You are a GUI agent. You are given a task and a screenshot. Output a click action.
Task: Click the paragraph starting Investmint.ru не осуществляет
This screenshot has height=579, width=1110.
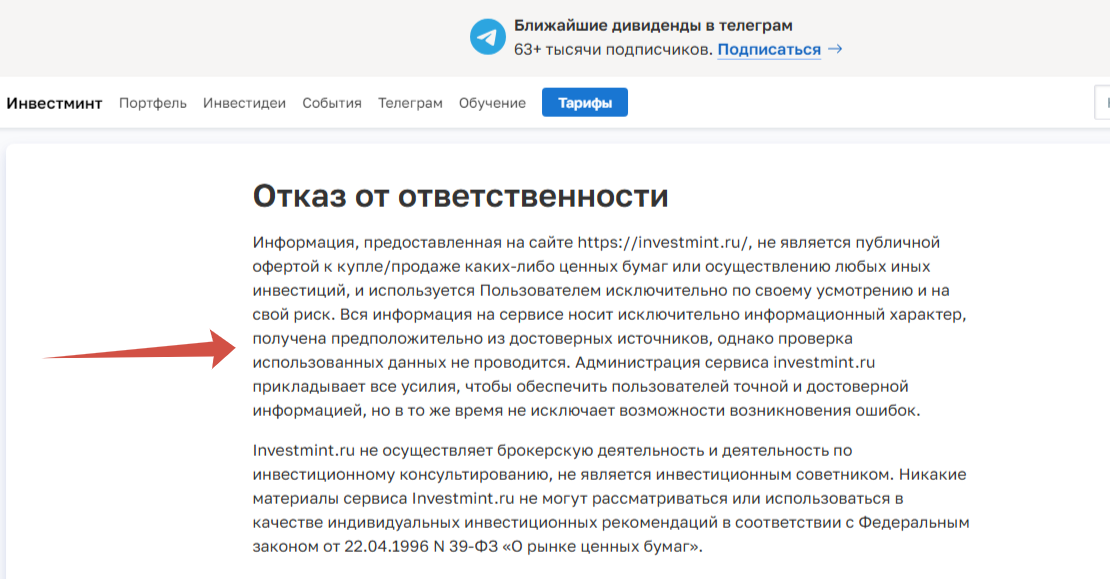(611, 498)
